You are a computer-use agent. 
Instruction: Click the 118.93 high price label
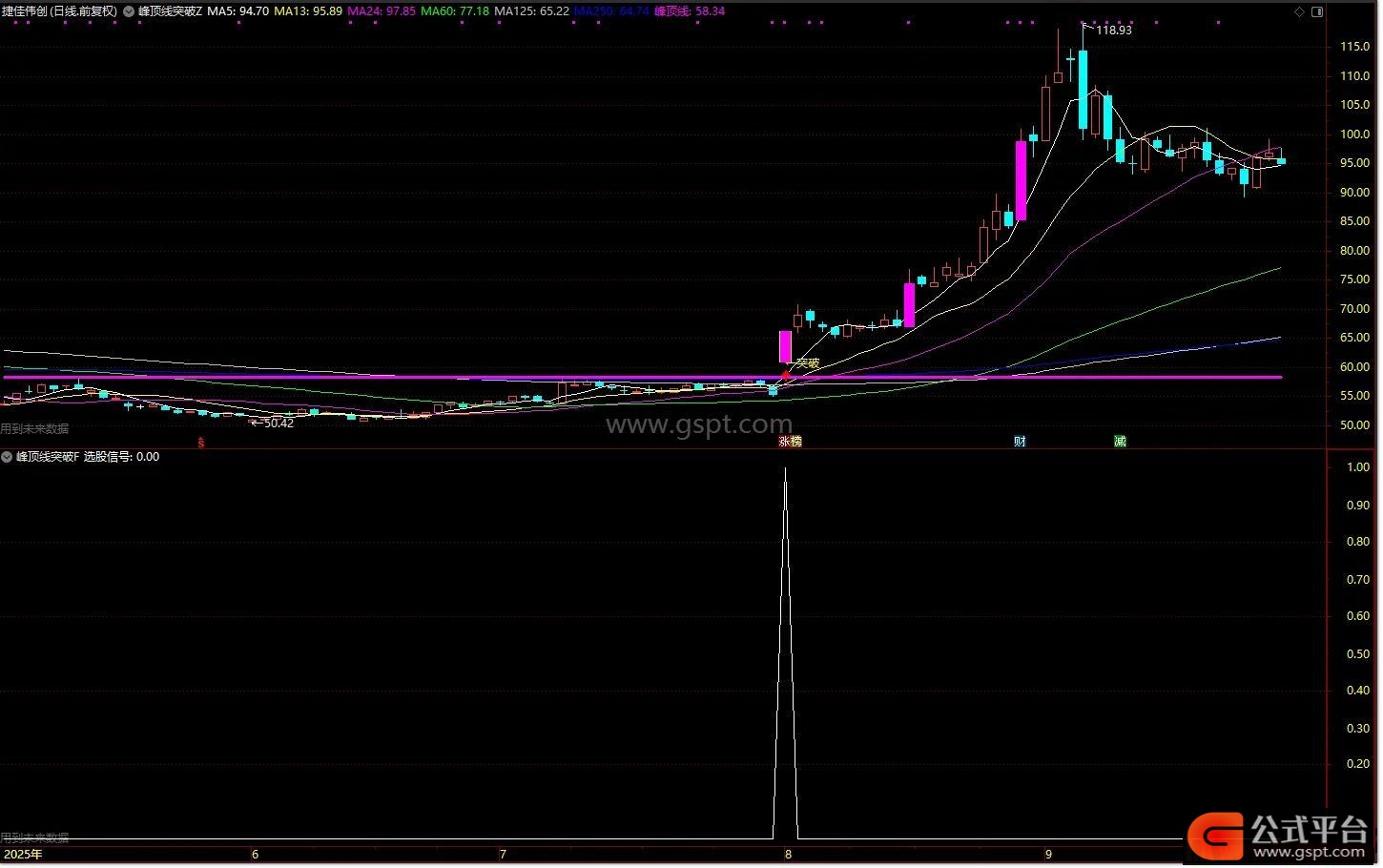(x=1113, y=31)
